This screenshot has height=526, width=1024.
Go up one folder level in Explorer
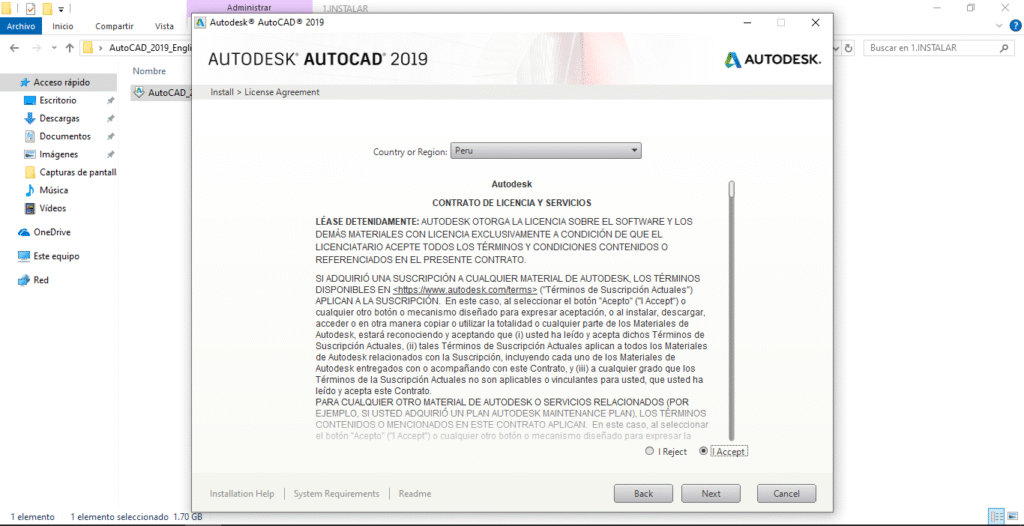(69, 48)
